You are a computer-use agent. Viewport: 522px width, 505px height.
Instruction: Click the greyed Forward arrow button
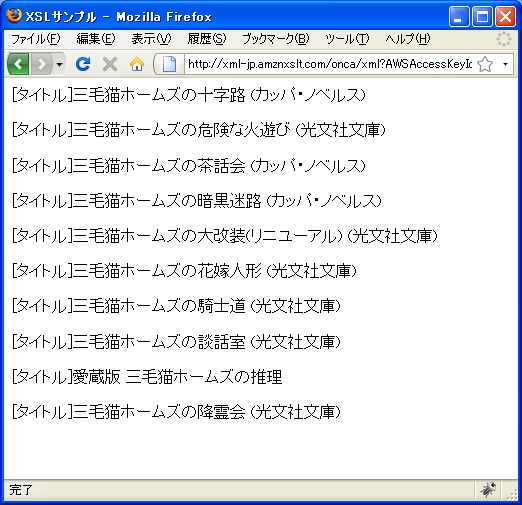tap(42, 64)
